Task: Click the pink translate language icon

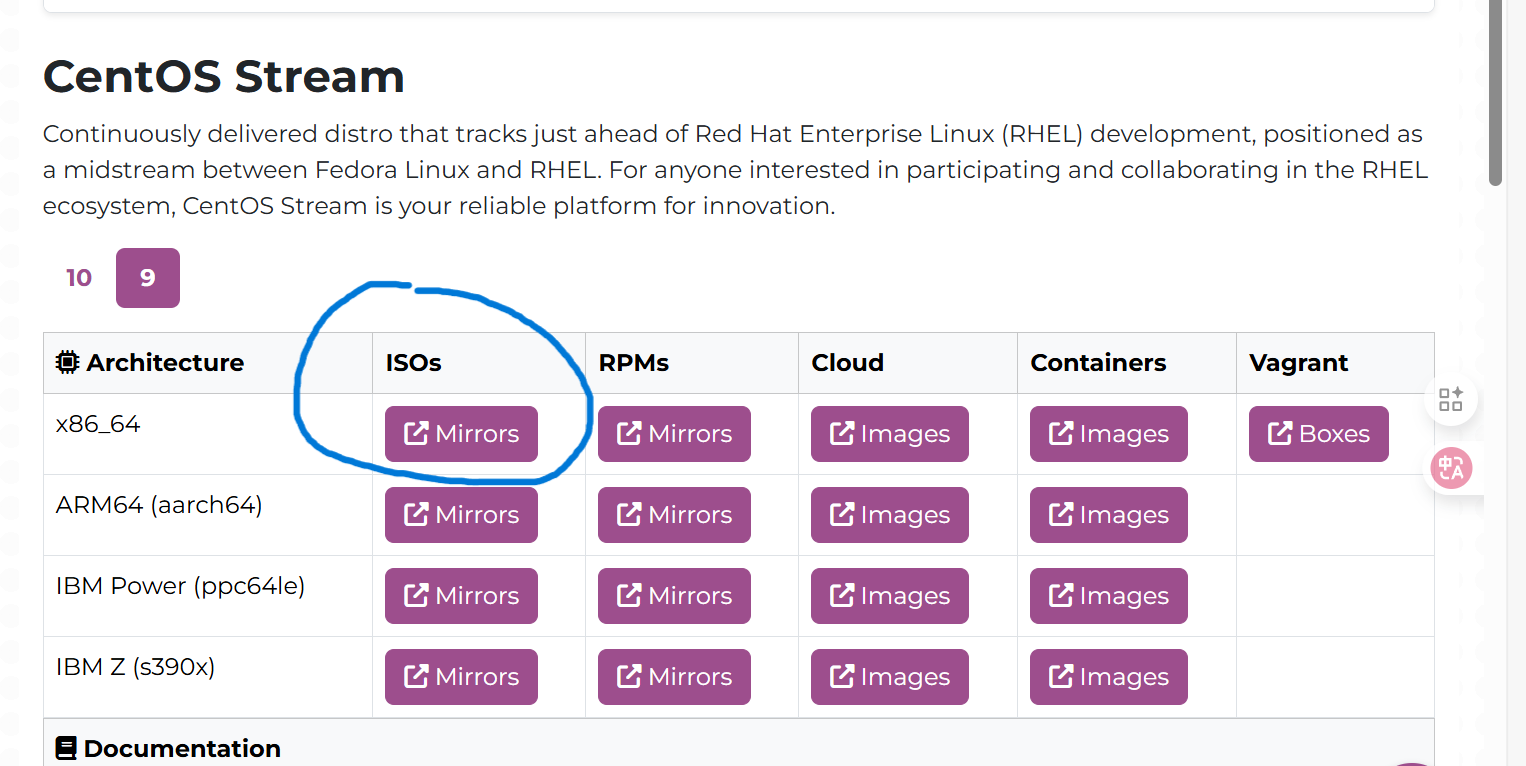Action: (1451, 468)
